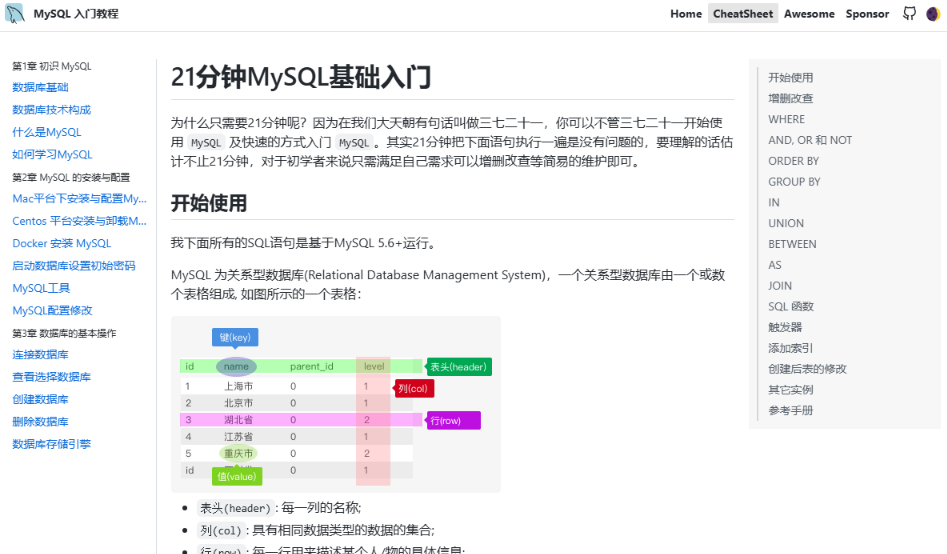Jump to 触发器 in table of contents
This screenshot has height=554, width=947.
(x=785, y=327)
